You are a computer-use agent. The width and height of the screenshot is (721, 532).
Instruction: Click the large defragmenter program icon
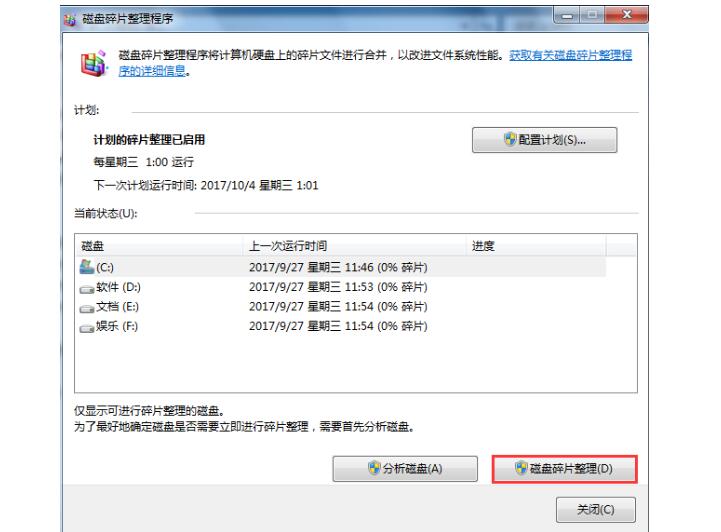point(94,64)
